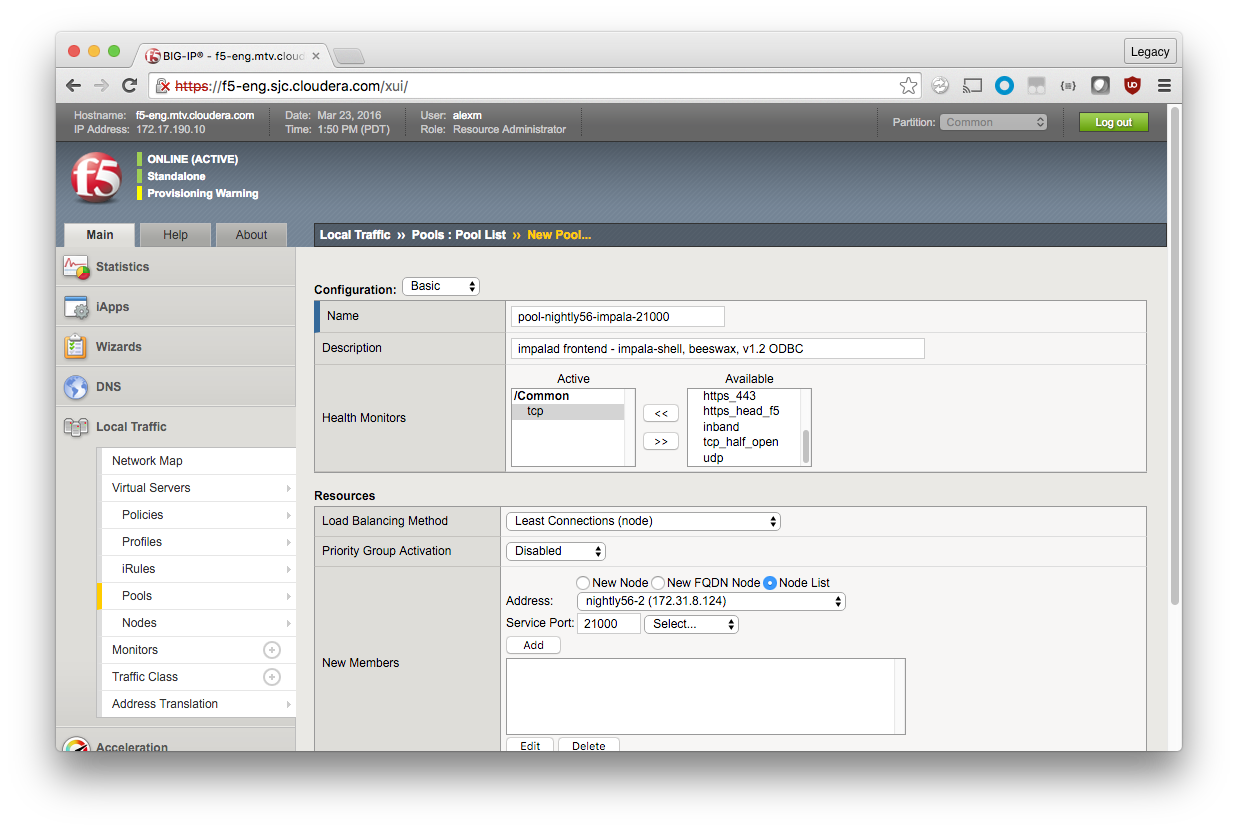
Task: Click the iApps icon in sidebar
Action: click(x=76, y=307)
